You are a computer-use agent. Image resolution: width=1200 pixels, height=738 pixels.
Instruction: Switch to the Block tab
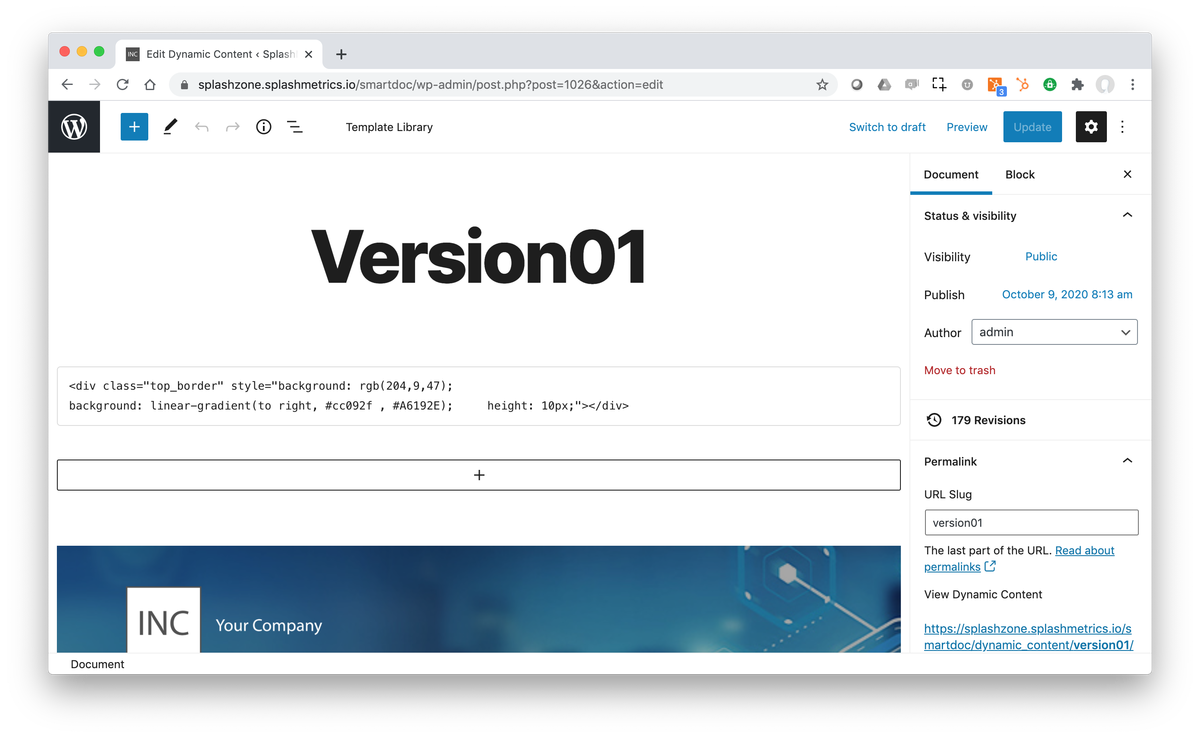1020,174
